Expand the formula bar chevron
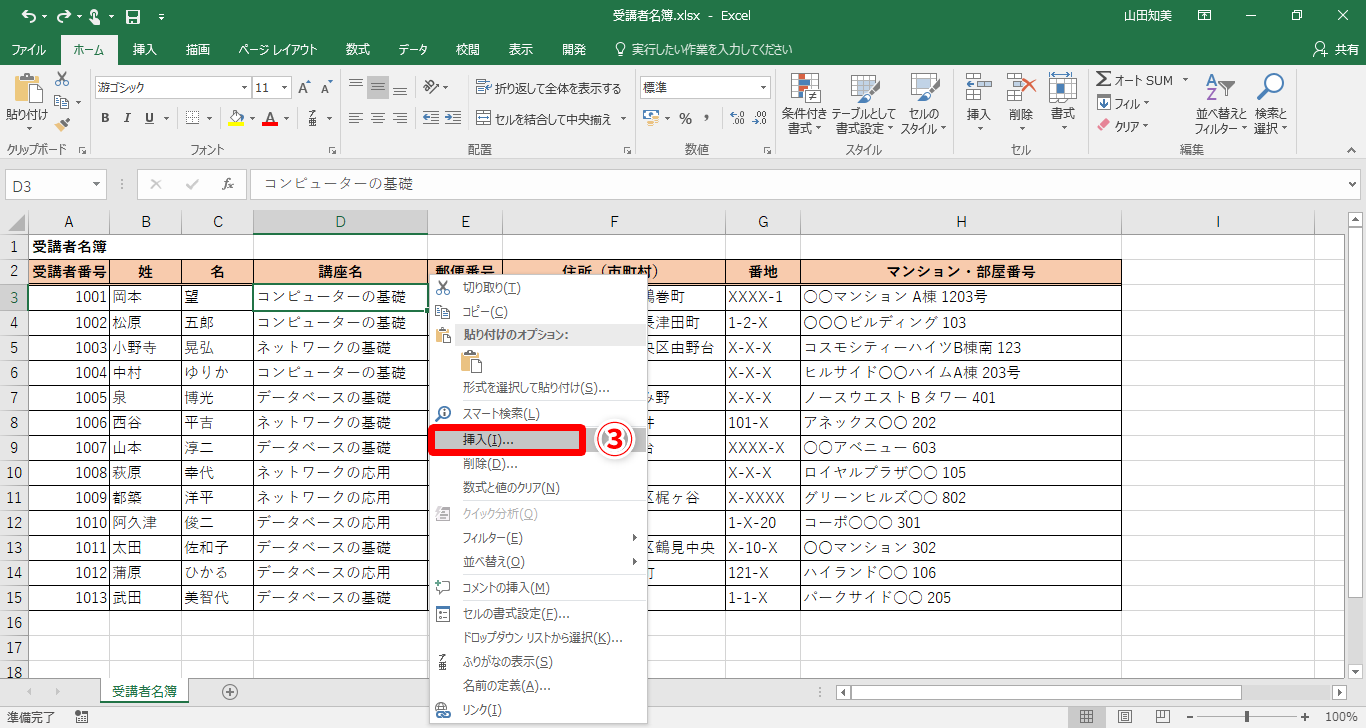Image resolution: width=1366 pixels, height=728 pixels. click(1353, 184)
